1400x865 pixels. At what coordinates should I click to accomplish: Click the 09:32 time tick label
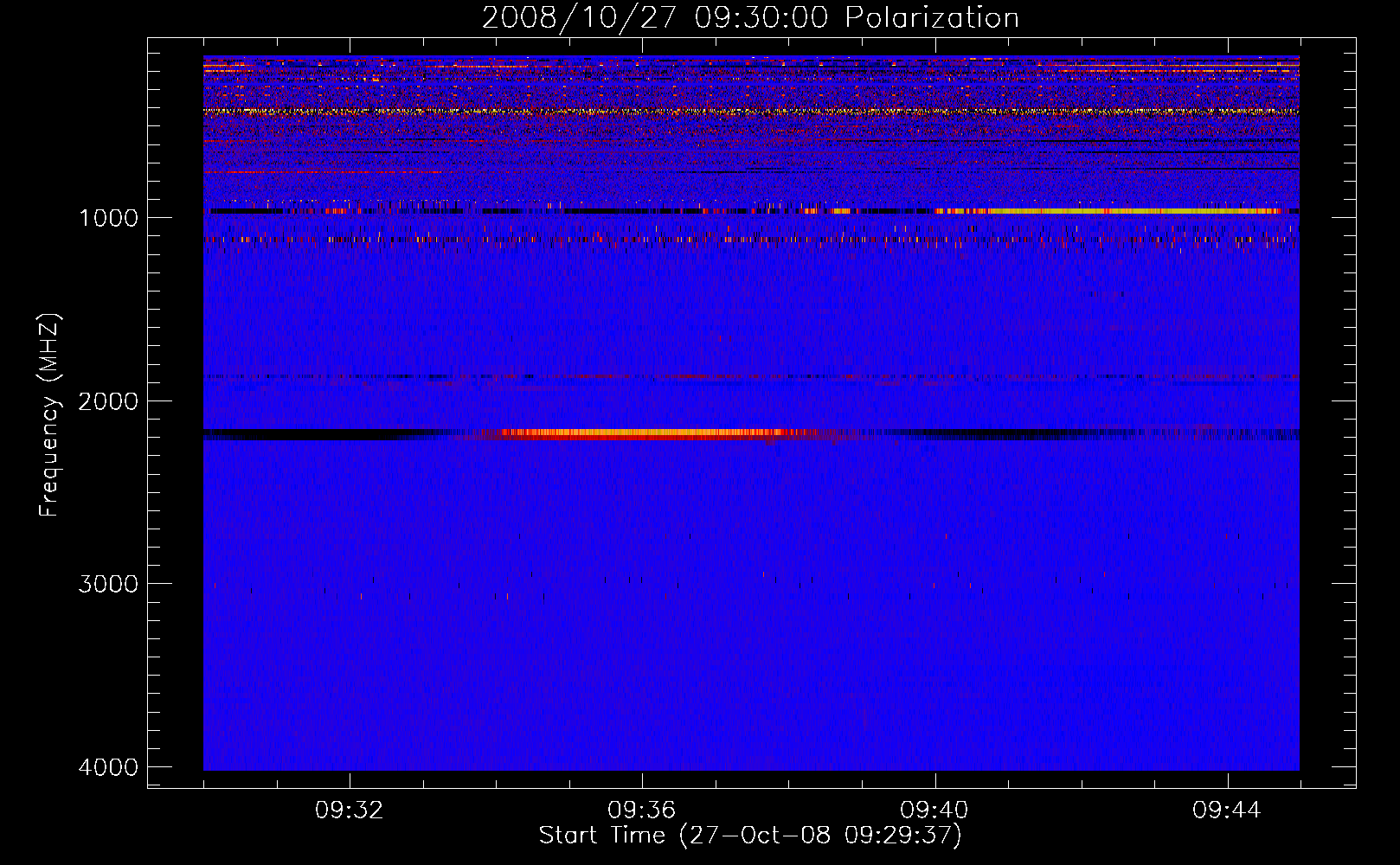point(350,811)
